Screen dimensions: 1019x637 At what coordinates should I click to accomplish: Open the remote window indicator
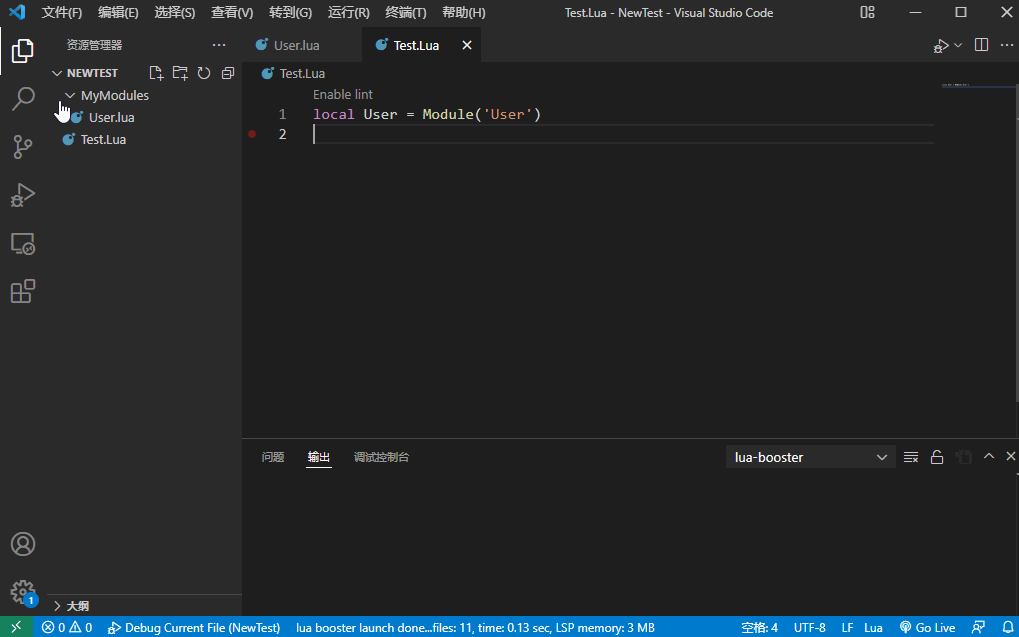coord(16,627)
